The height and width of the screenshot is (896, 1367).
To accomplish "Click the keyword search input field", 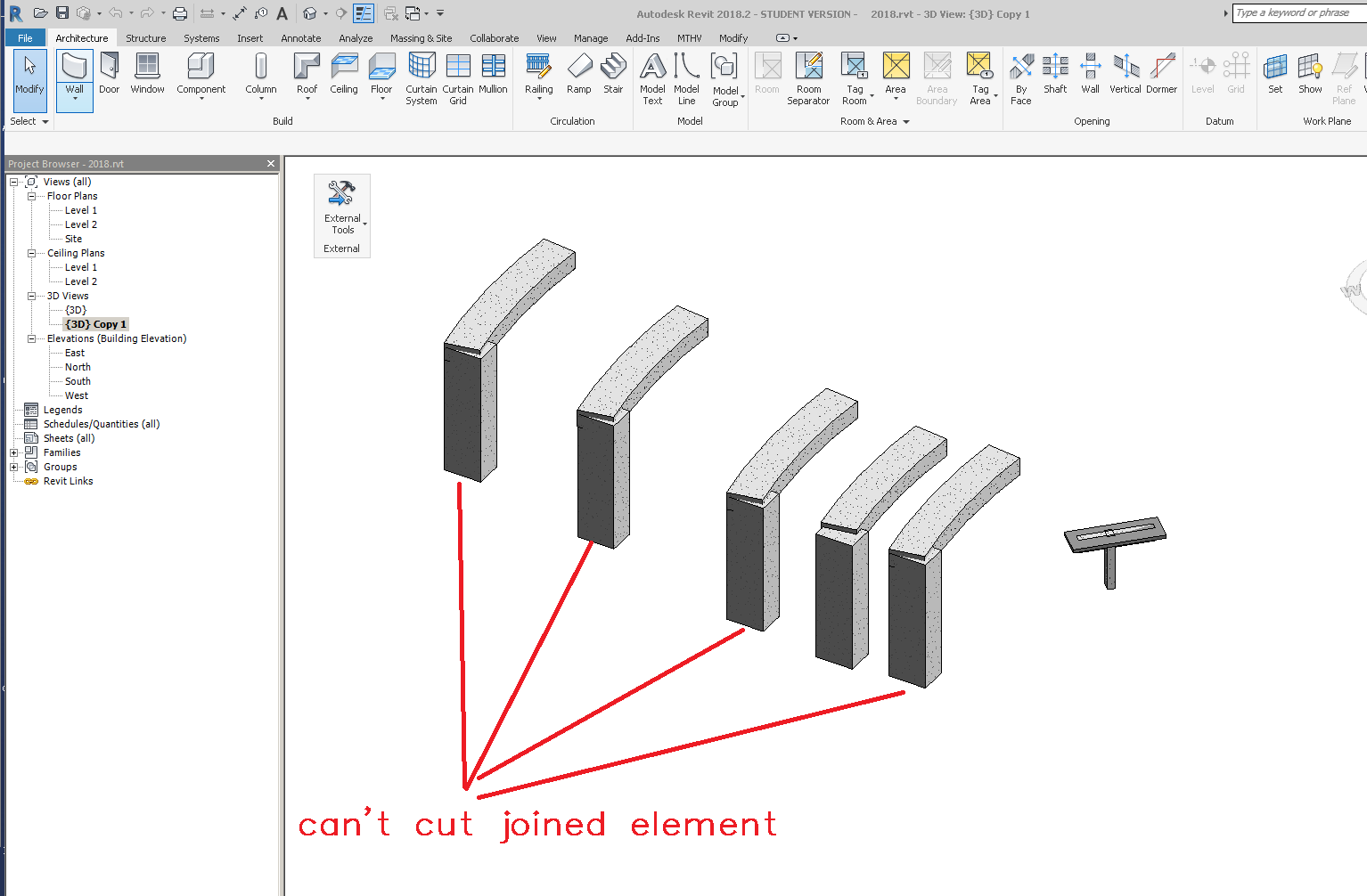I will point(1299,12).
